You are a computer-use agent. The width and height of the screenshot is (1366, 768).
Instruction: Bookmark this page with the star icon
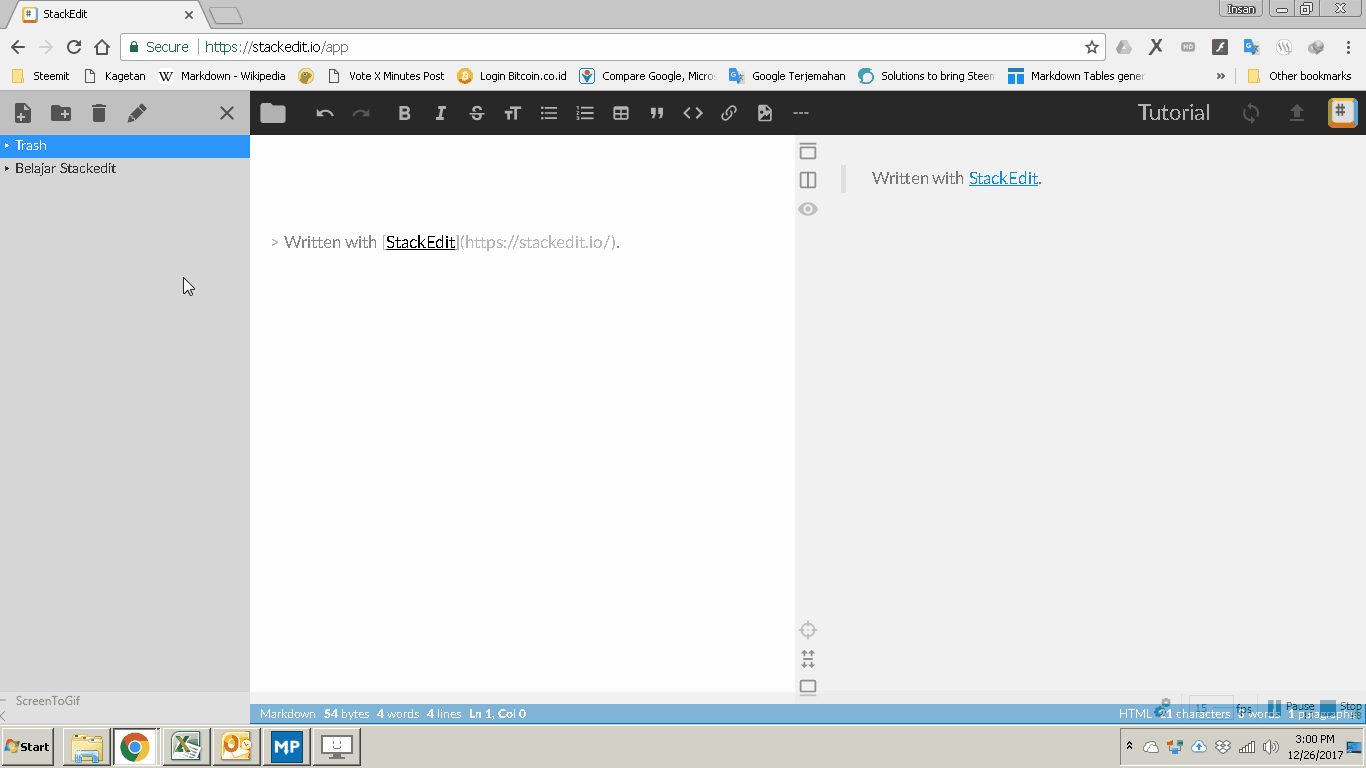[x=1092, y=47]
